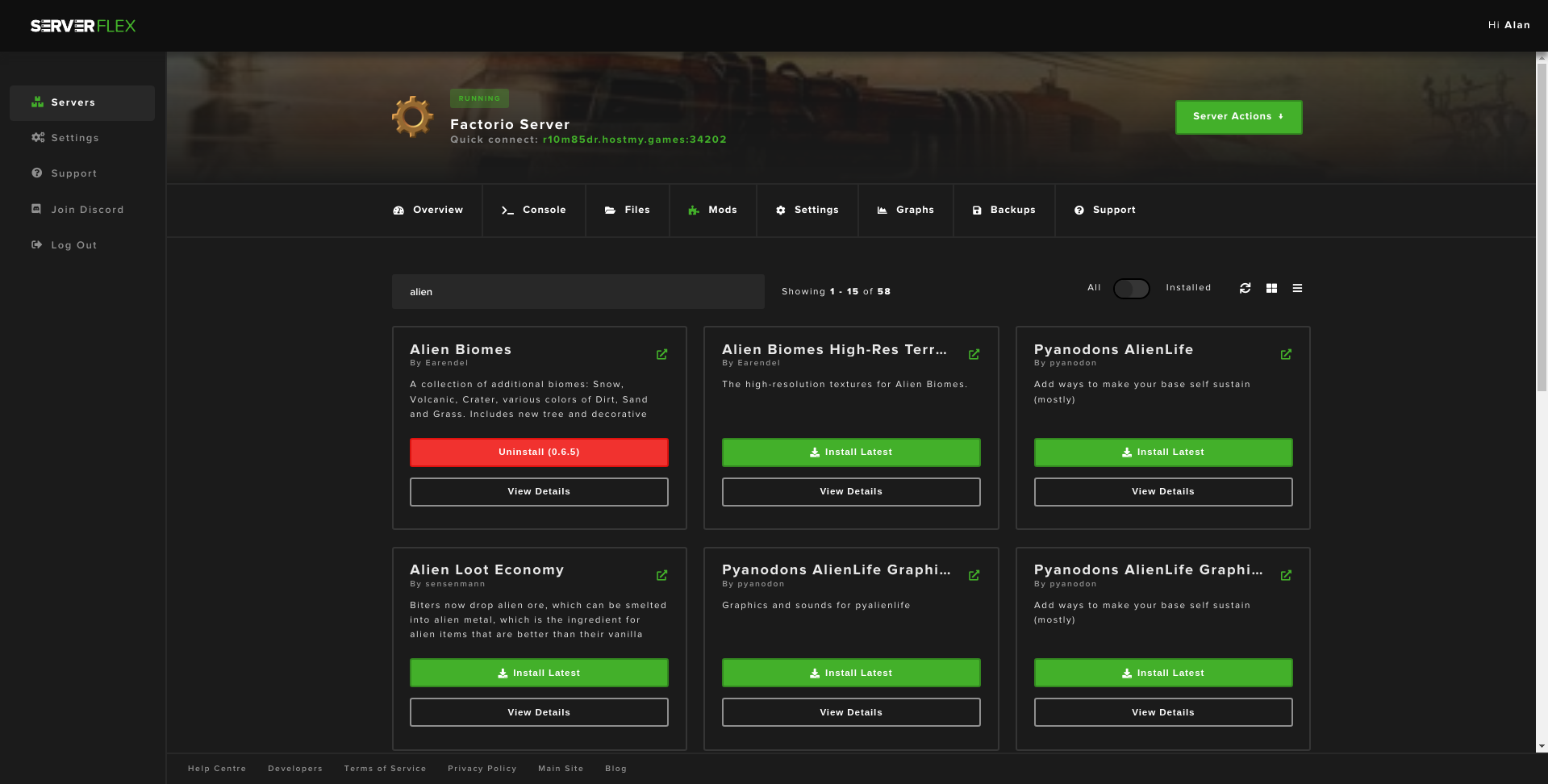Open Blog footer link

pyautogui.click(x=615, y=769)
